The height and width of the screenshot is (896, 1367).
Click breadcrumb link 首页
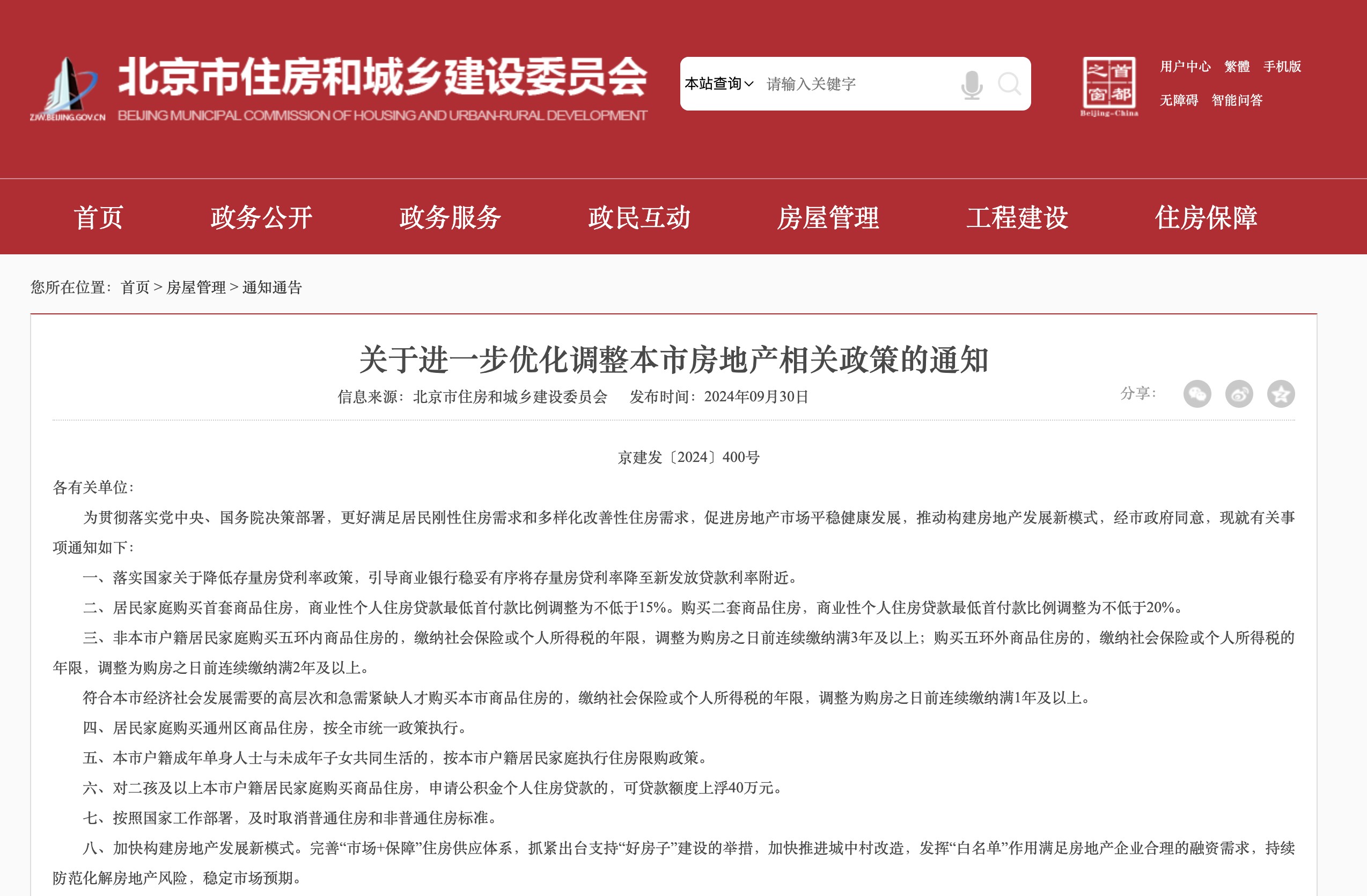(136, 287)
